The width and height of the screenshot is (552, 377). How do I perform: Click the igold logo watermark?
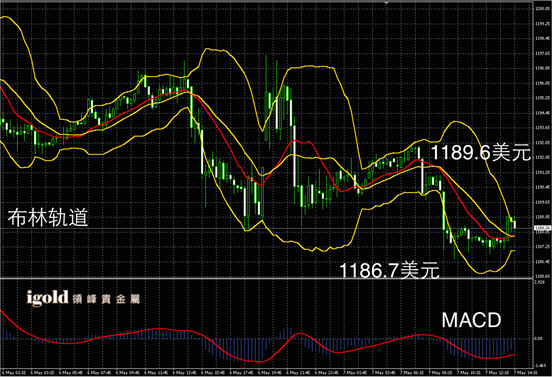click(47, 298)
